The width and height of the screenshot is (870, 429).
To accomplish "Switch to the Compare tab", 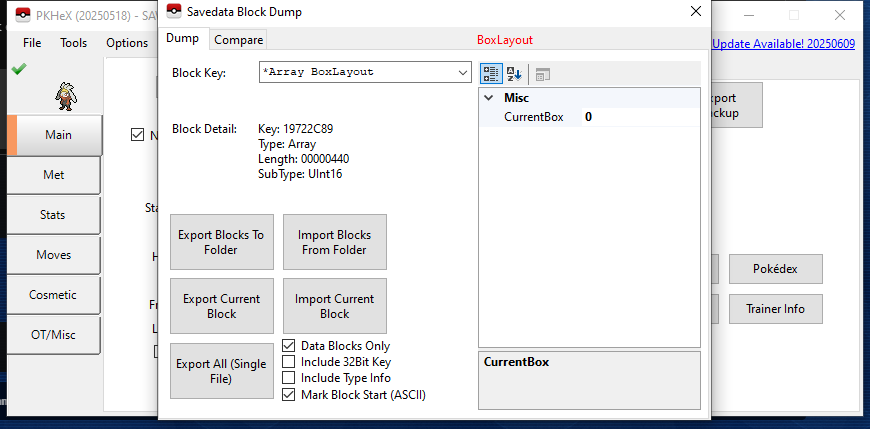I will 238,40.
